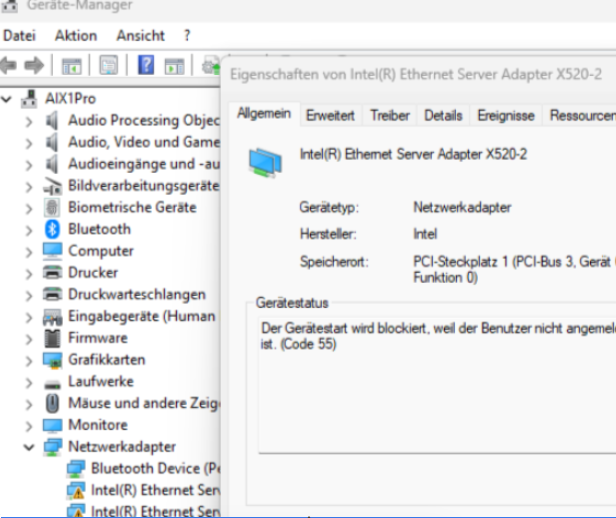Viewport: 616px width, 518px height.
Task: Open the Ansicht menu
Action: coord(140,36)
